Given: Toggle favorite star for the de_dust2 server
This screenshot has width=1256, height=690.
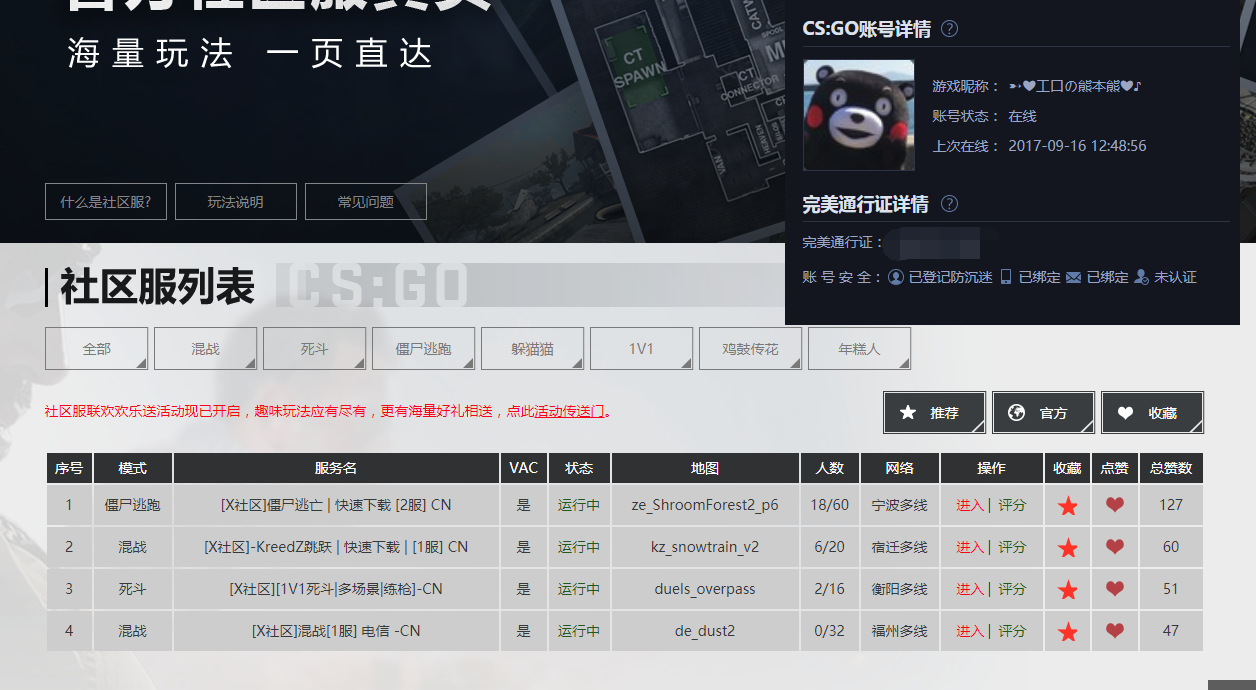Looking at the screenshot, I should (1067, 631).
